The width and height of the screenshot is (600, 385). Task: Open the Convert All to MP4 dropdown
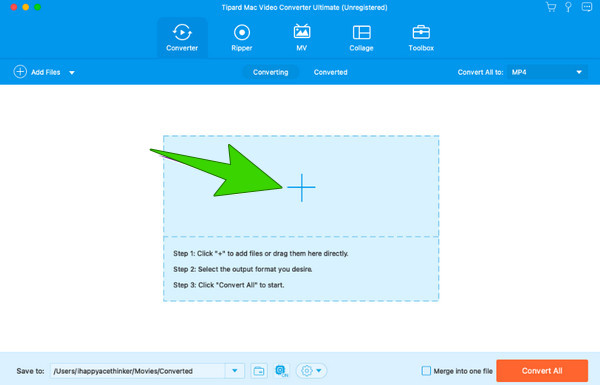547,72
